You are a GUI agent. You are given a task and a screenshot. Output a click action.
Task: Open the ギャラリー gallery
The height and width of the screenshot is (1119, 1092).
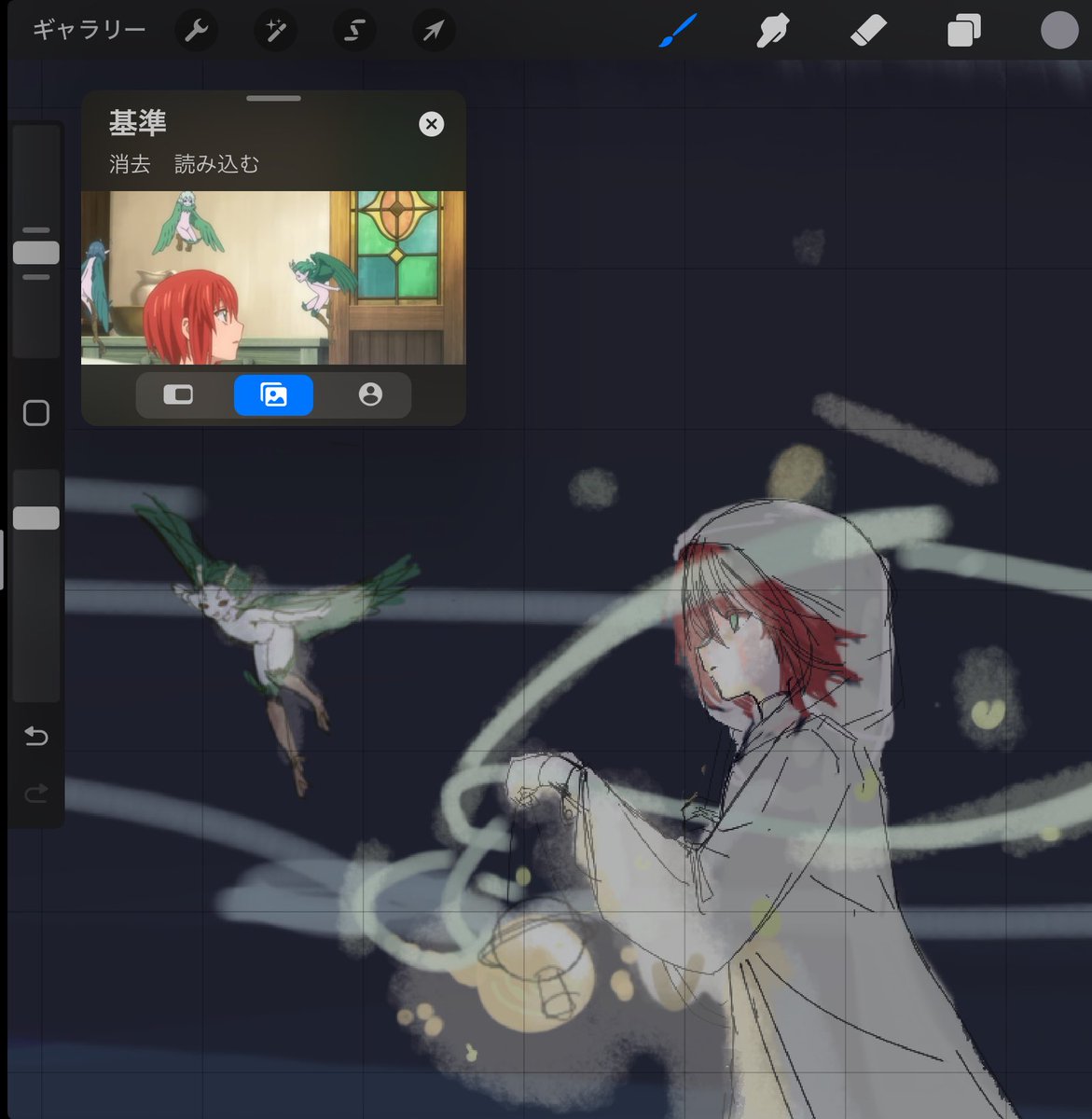[90, 31]
